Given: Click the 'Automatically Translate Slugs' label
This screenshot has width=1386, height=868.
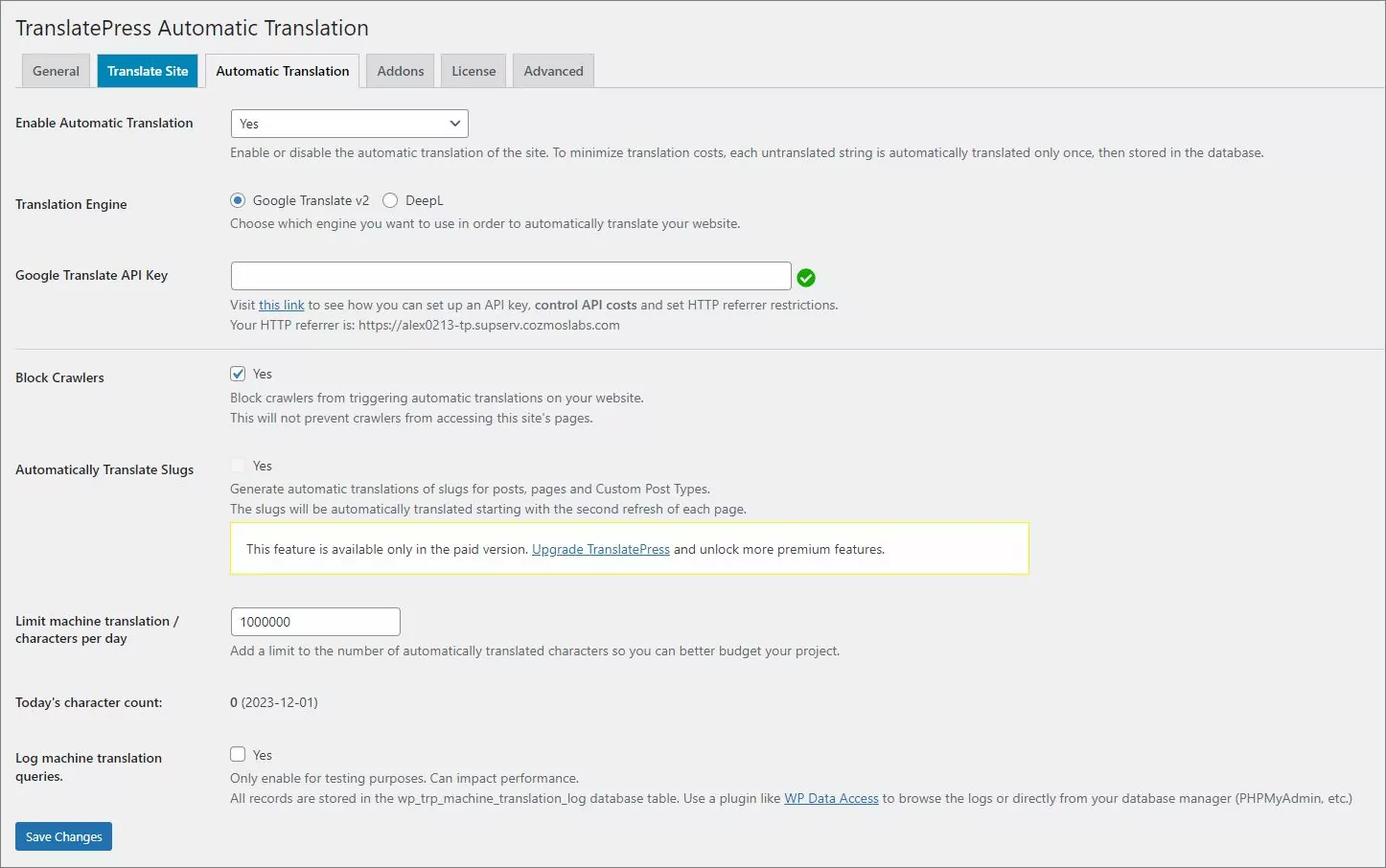Looking at the screenshot, I should coord(104,469).
